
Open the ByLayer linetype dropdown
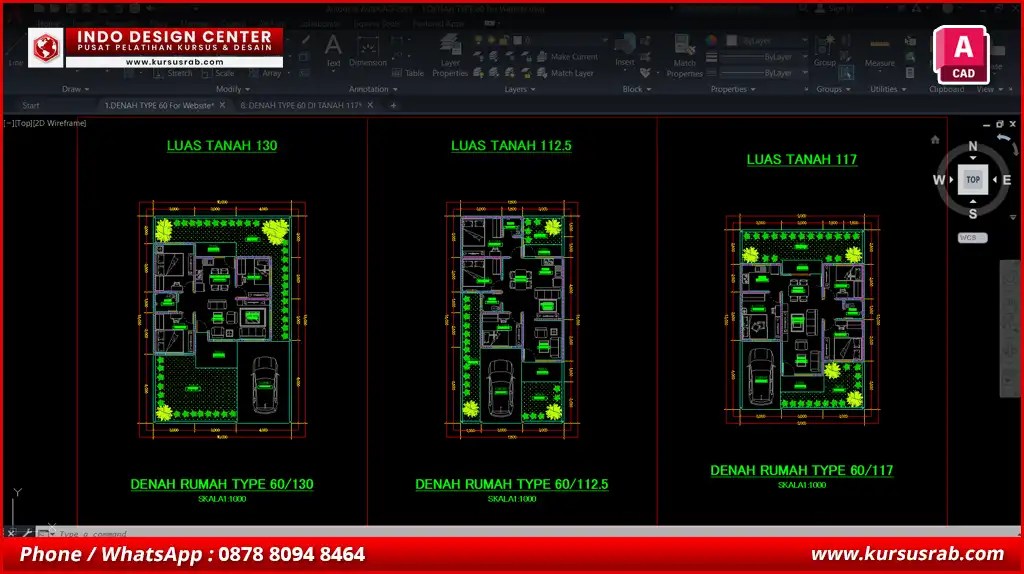(x=763, y=73)
